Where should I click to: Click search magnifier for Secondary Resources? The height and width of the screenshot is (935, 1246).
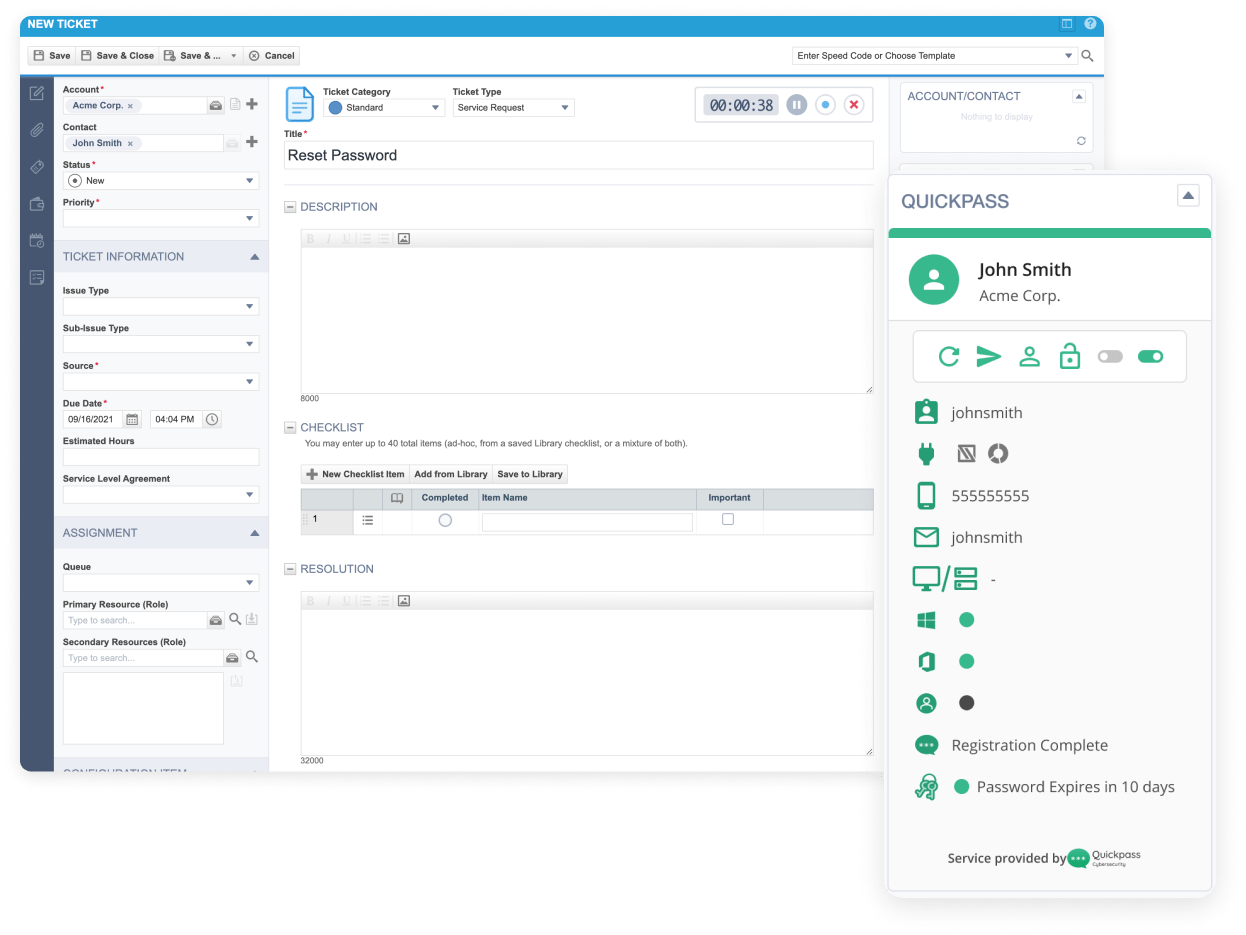[x=252, y=657]
